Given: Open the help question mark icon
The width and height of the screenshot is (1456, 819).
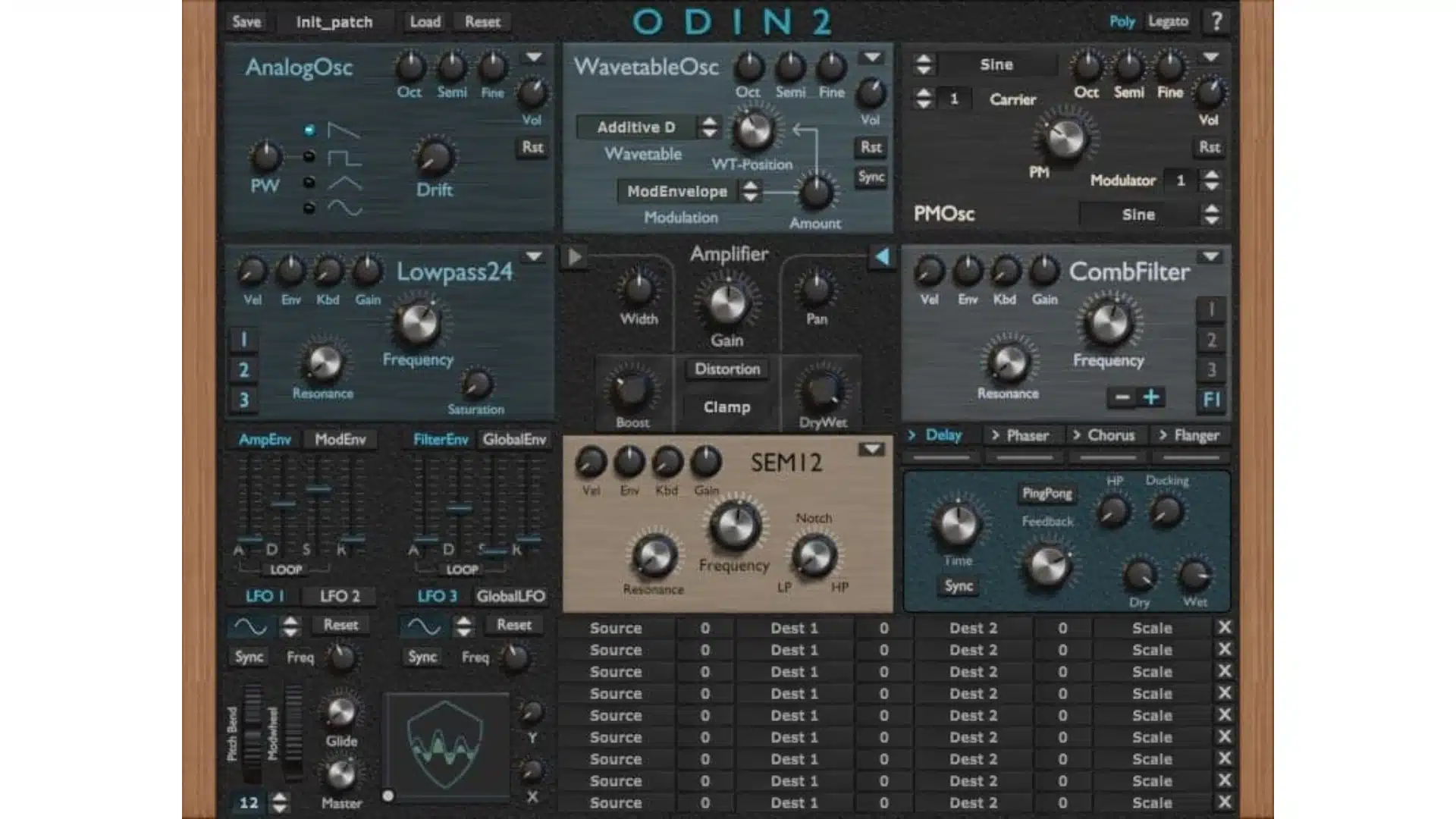Looking at the screenshot, I should [x=1217, y=20].
